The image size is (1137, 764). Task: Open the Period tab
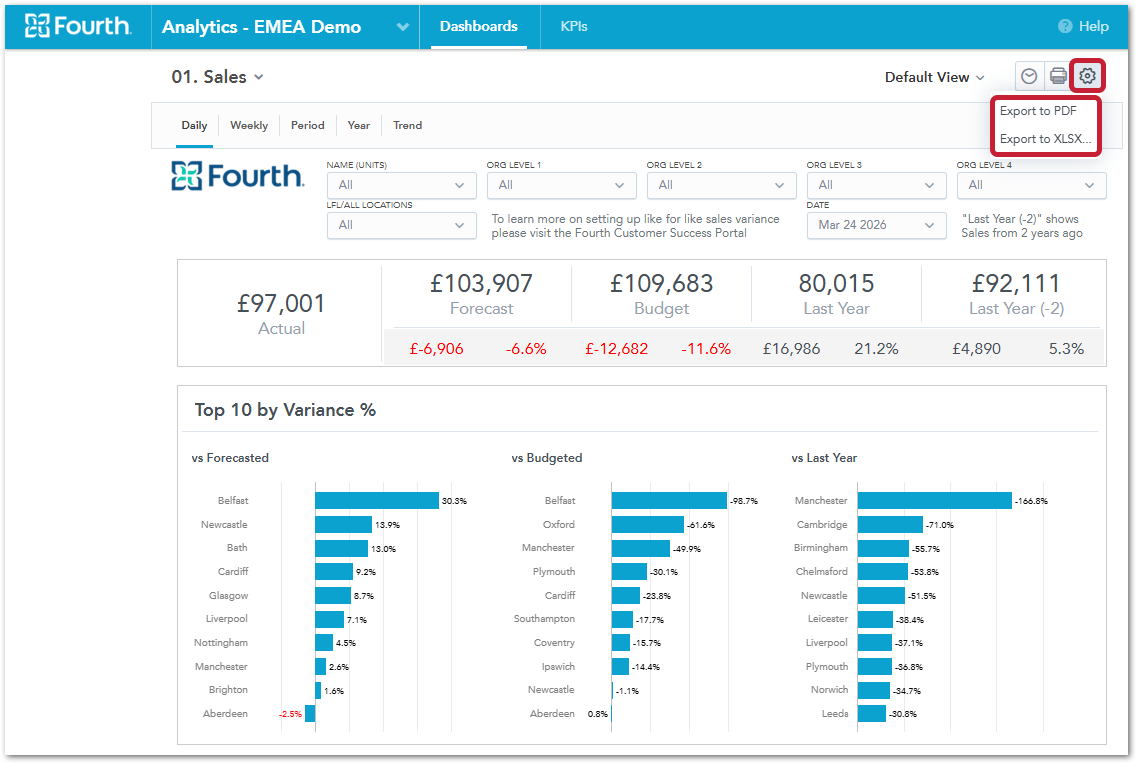(308, 125)
